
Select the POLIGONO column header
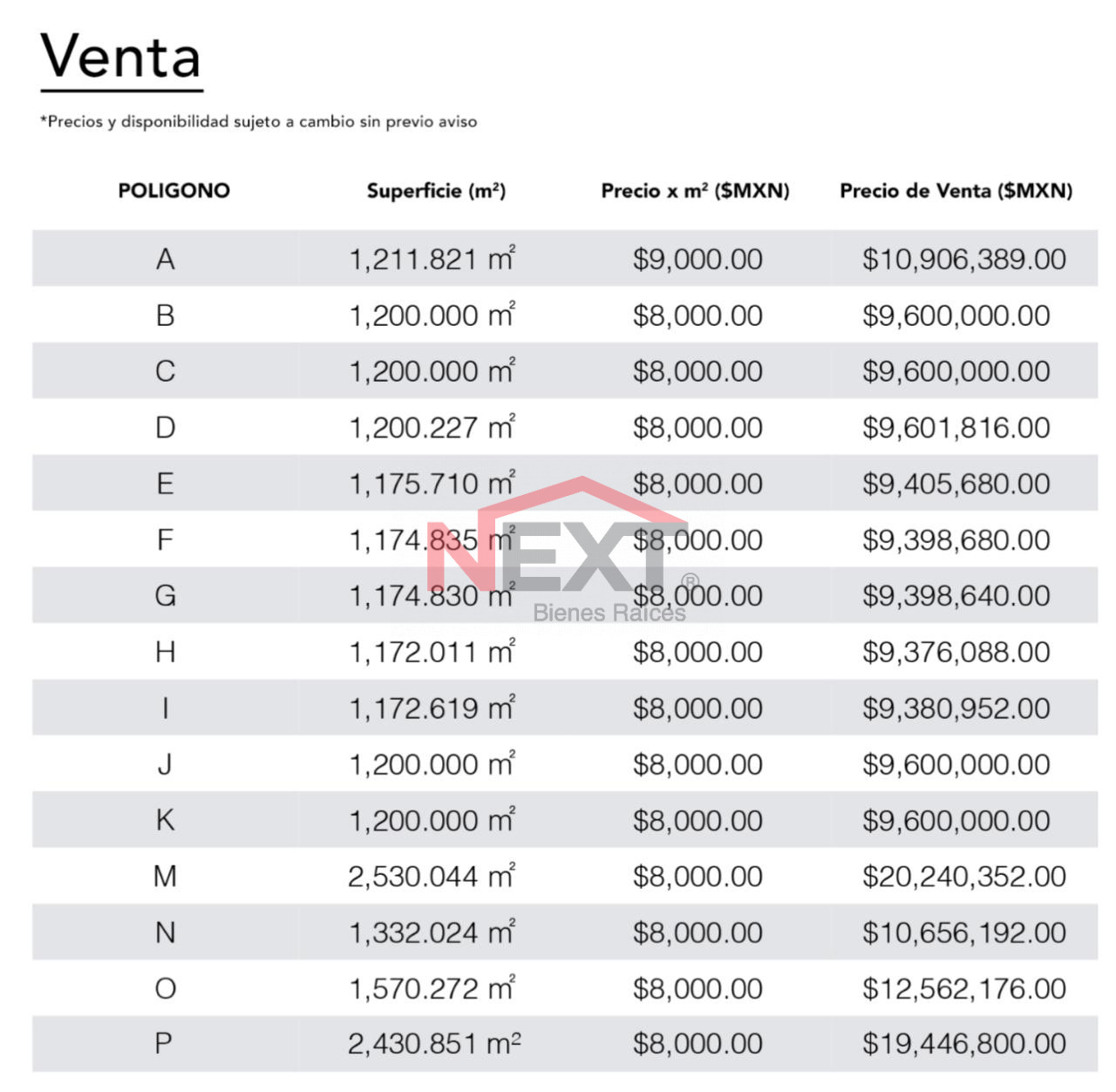(174, 191)
